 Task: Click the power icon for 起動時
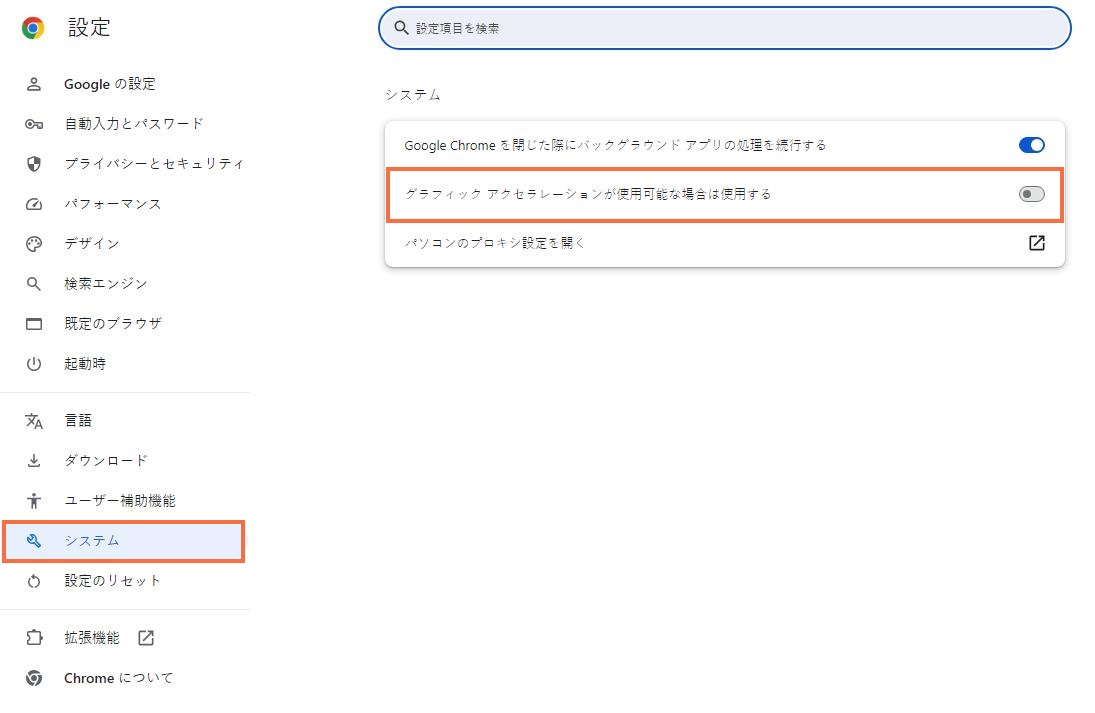pyautogui.click(x=34, y=364)
